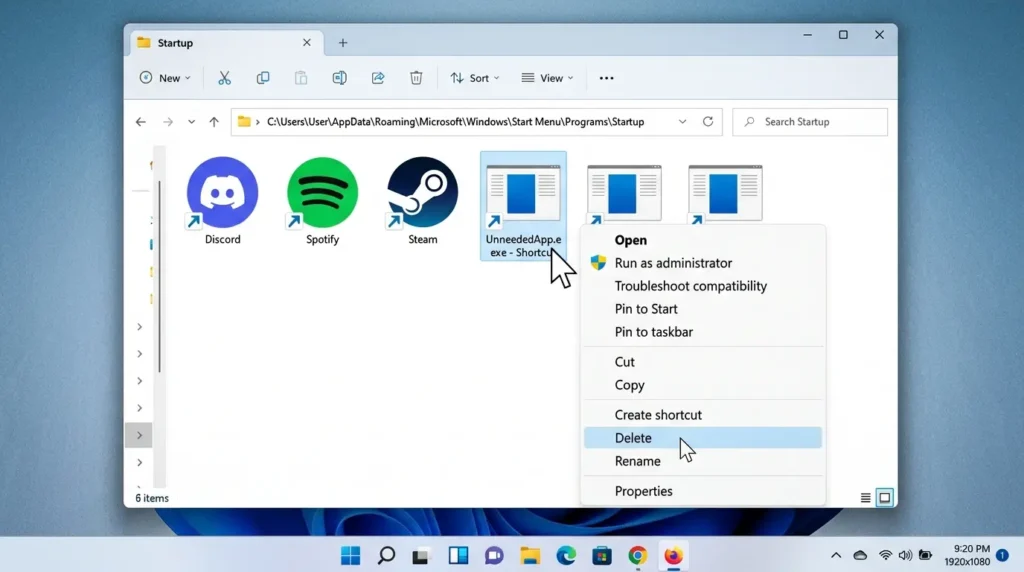1024x572 pixels.
Task: Open Properties from context menu
Action: click(703, 491)
